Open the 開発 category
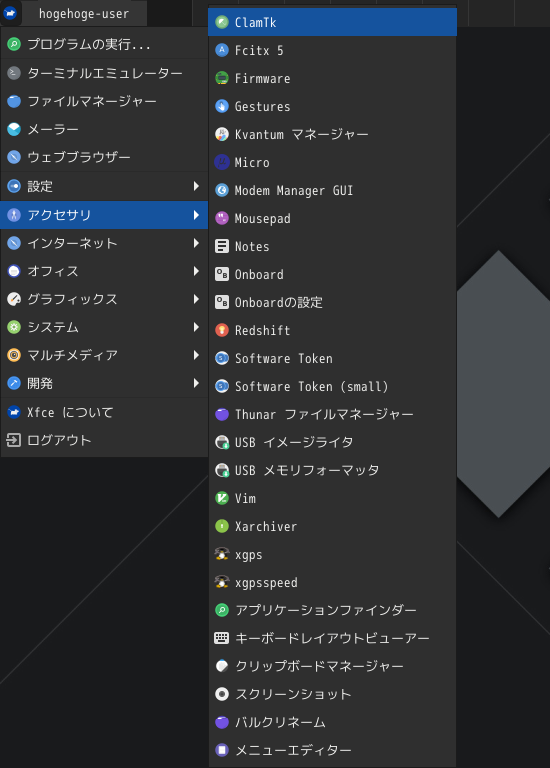The height and width of the screenshot is (768, 550). point(104,383)
